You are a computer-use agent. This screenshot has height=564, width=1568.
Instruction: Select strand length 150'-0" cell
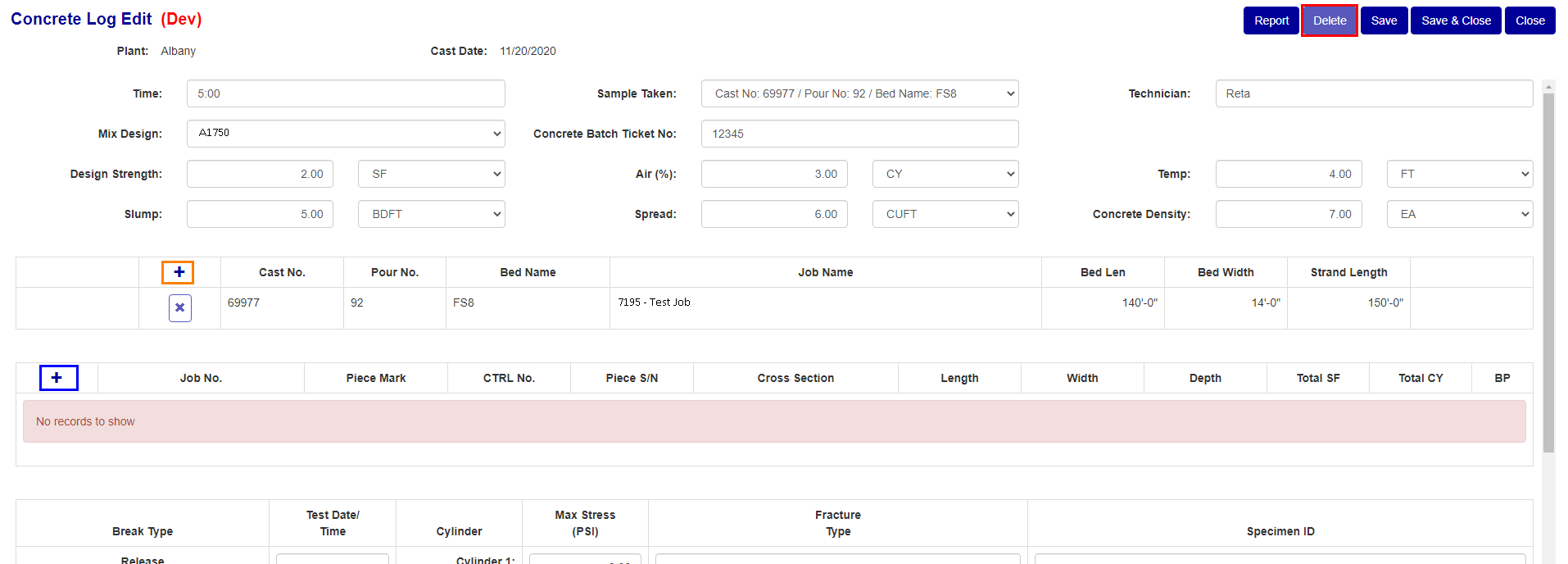1348,308
